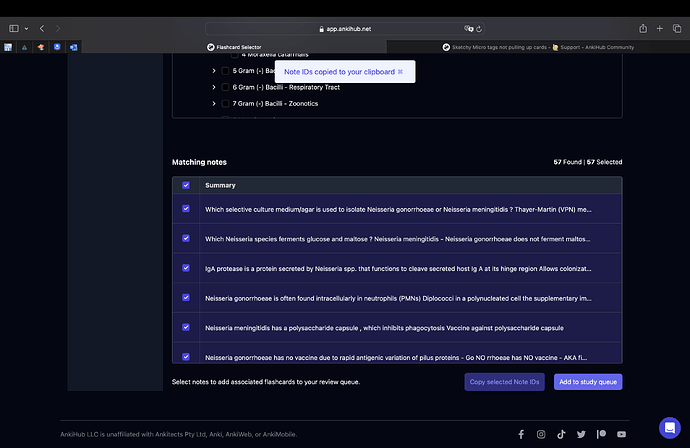Click the app.ankihub.net address bar
The image size is (690, 448).
tap(345, 29)
